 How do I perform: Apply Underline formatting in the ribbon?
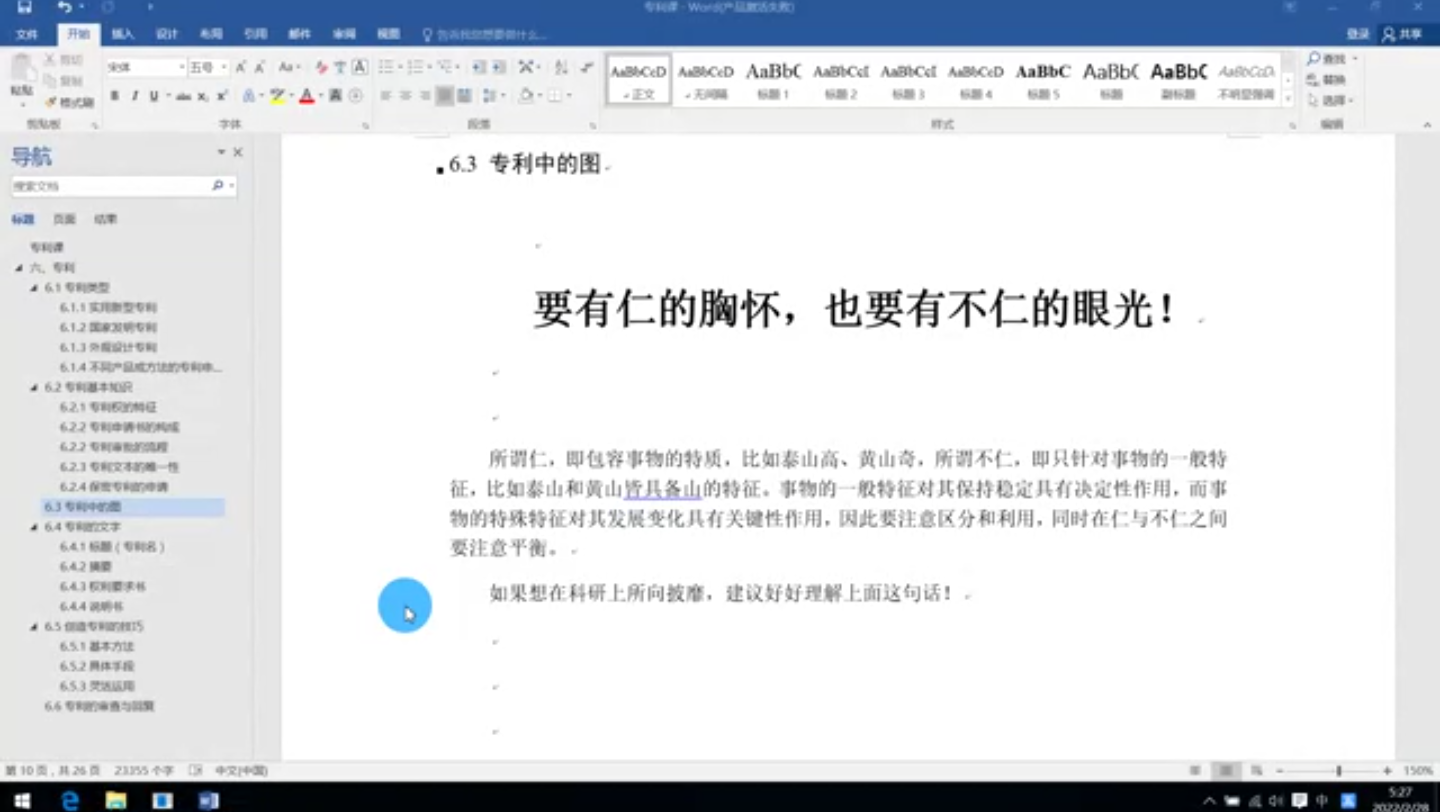[x=154, y=96]
